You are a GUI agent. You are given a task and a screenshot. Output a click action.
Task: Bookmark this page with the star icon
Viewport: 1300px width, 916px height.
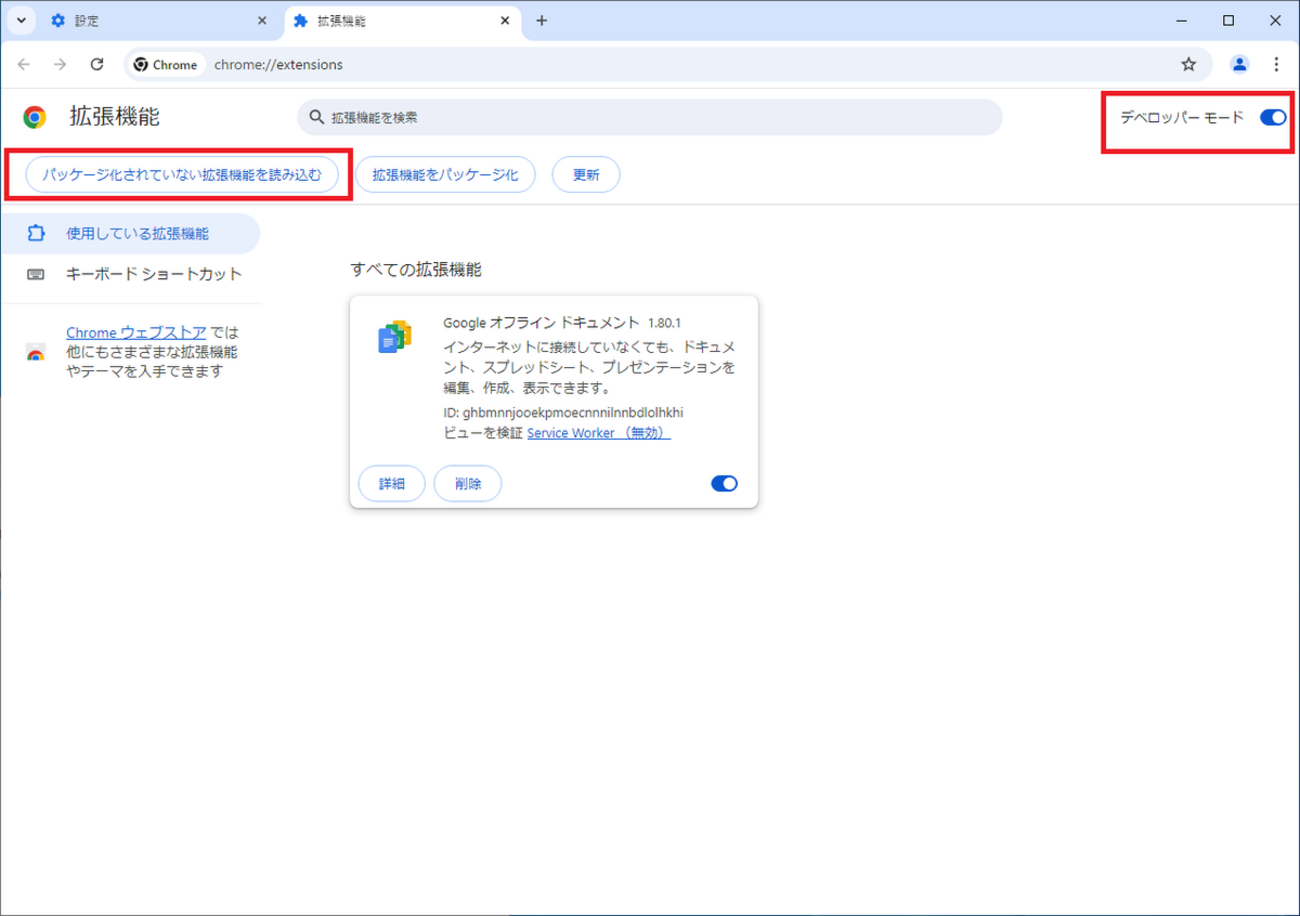[1188, 65]
